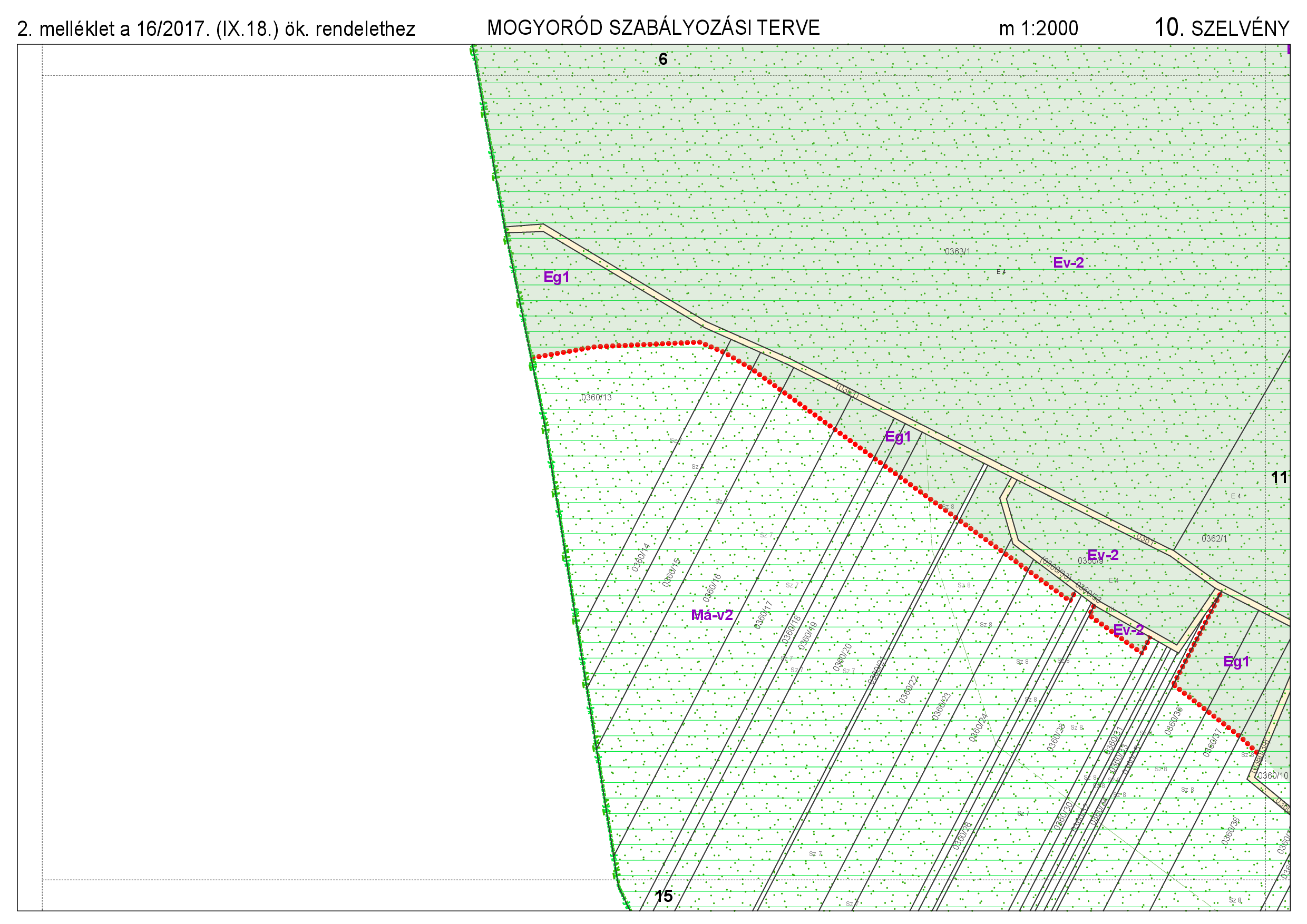Select parcel number 0363/1
The image size is (1307, 924).
coord(957,251)
